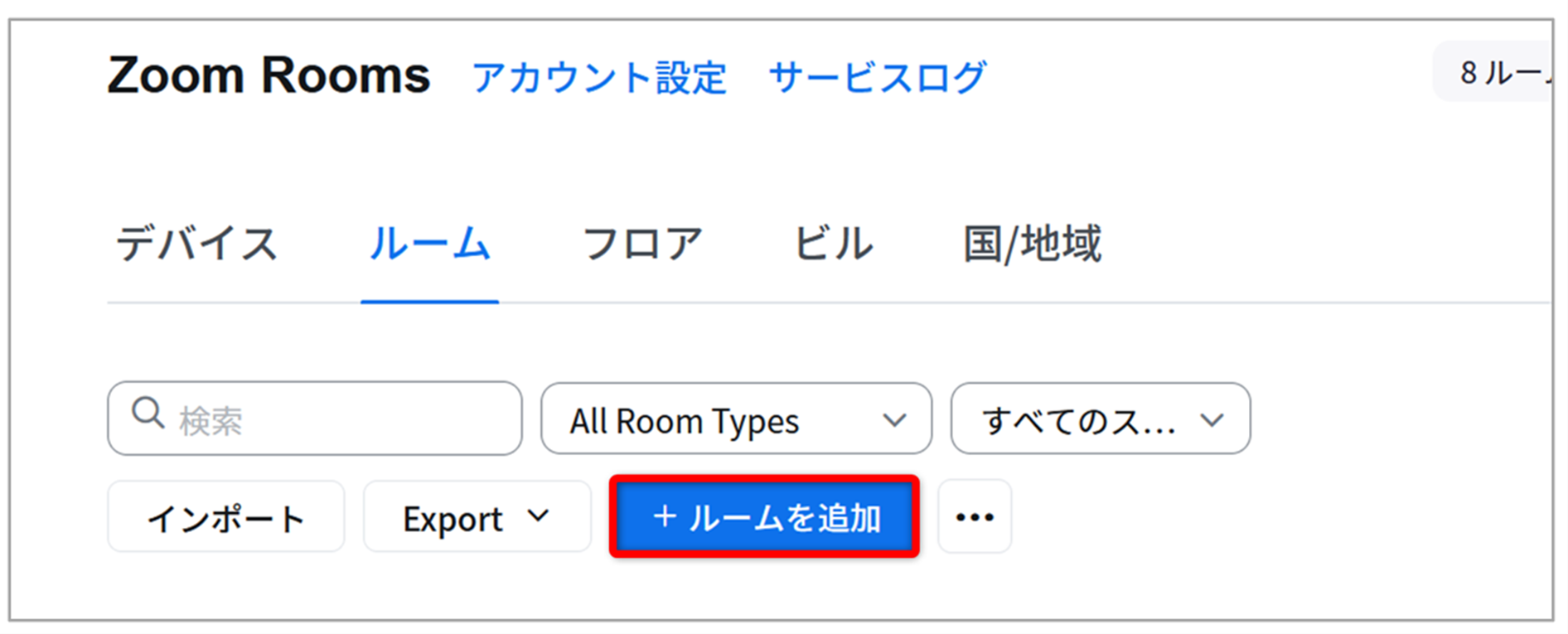Focus the 検索 search field
The height and width of the screenshot is (634, 1568).
315,419
